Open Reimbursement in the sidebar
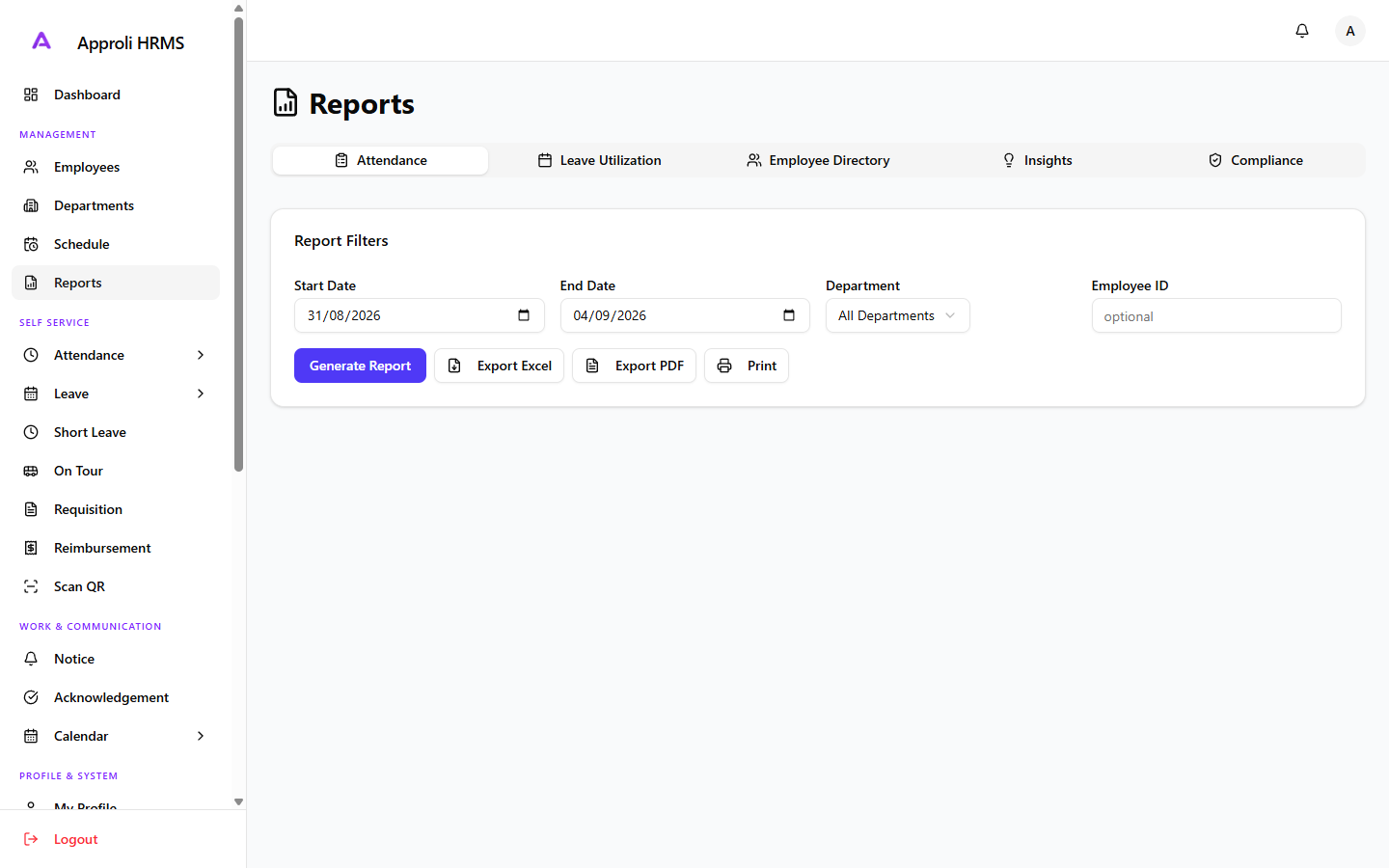The width and height of the screenshot is (1389, 868). [x=116, y=548]
